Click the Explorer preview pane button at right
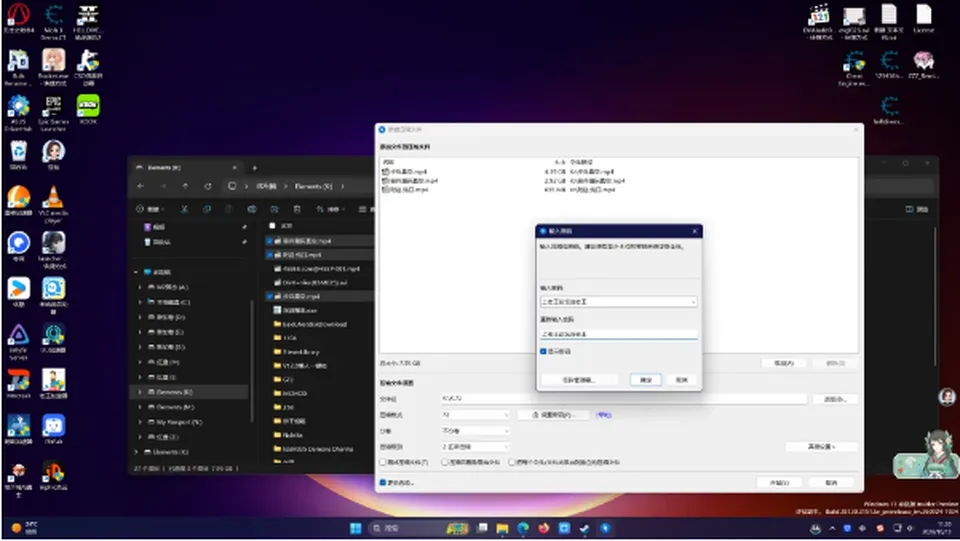 coord(917,209)
